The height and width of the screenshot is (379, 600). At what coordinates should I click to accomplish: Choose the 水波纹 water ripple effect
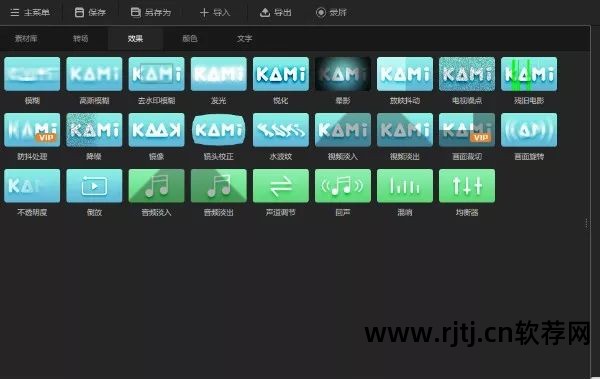coord(280,130)
